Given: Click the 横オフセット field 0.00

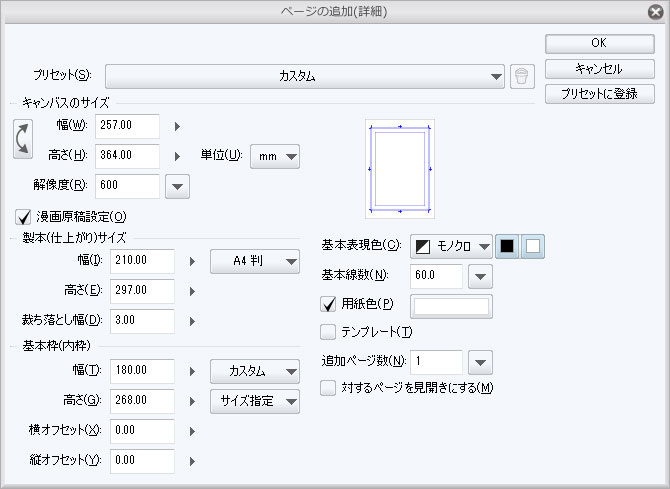Looking at the screenshot, I should (x=142, y=431).
